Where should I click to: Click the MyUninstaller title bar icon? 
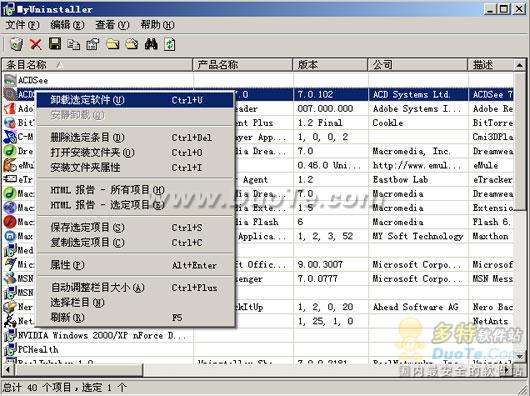pos(9,9)
